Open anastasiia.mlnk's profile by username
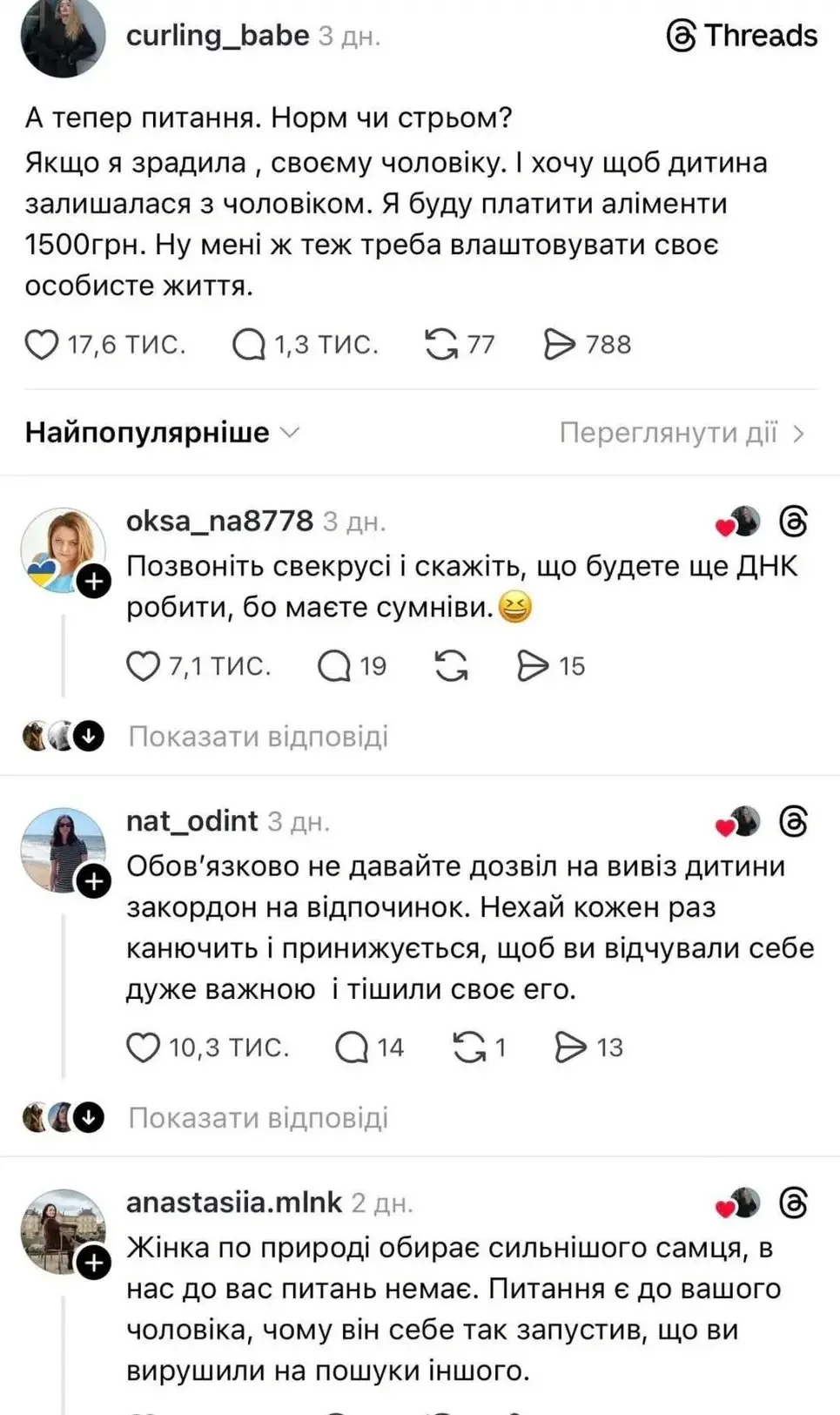Image resolution: width=840 pixels, height=1415 pixels. (234, 1203)
